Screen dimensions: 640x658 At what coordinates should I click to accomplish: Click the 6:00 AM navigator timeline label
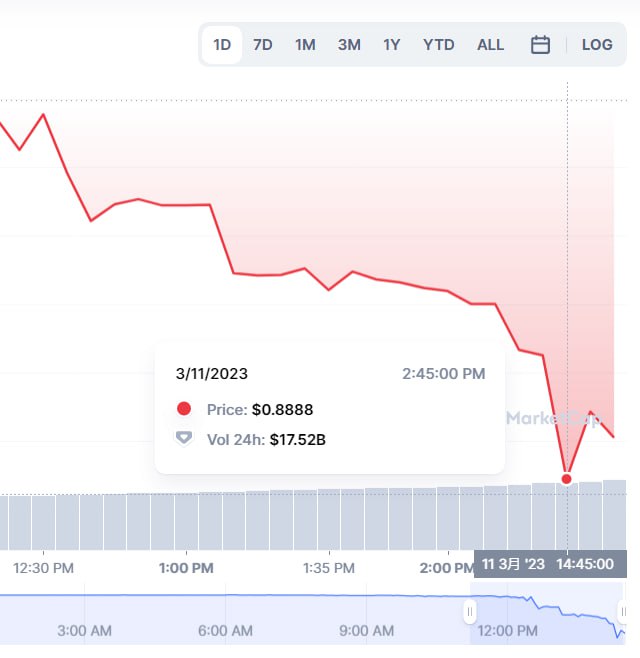click(225, 631)
